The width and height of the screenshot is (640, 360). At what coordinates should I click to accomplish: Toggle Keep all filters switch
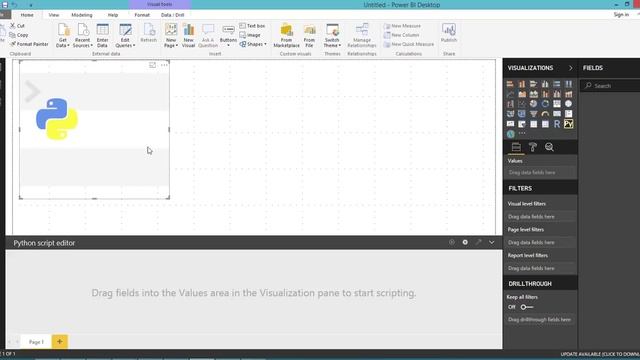[x=527, y=307]
